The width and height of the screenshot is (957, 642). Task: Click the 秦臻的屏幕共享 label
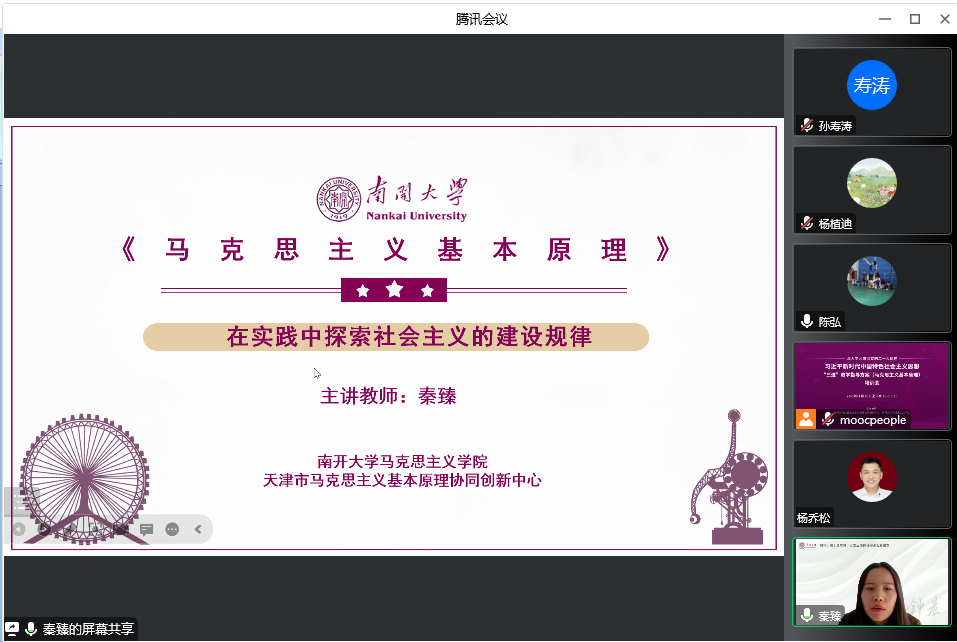pos(87,629)
